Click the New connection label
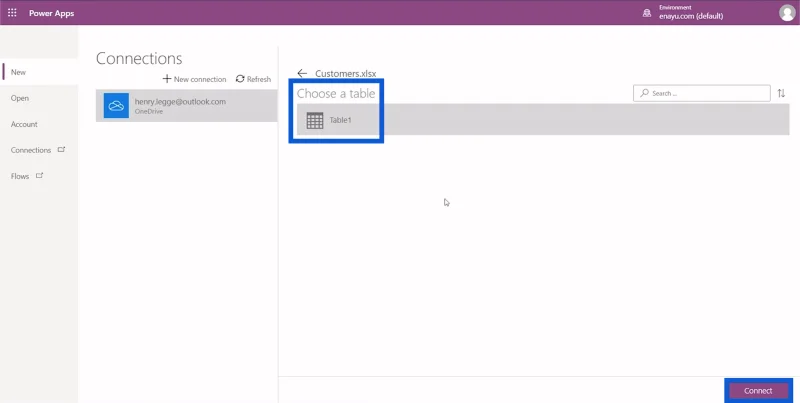Screen dimensions: 800x403 (200, 80)
